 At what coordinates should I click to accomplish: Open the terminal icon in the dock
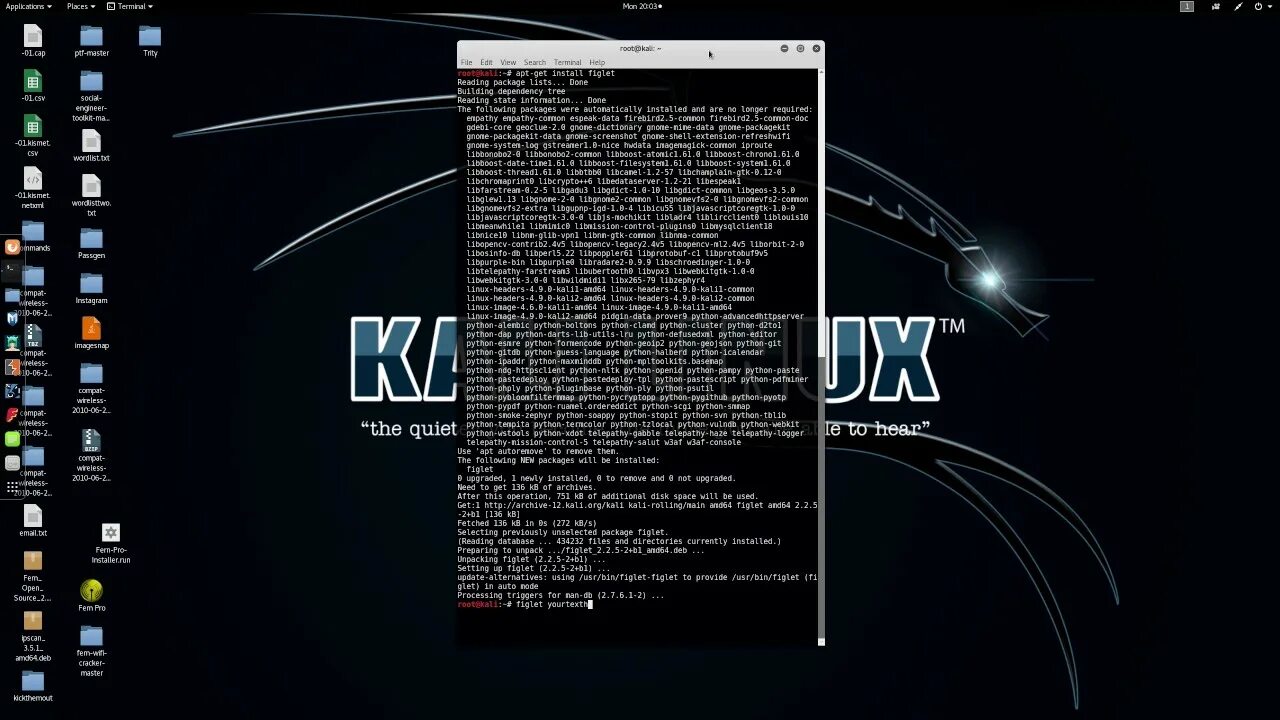pyautogui.click(x=12, y=269)
